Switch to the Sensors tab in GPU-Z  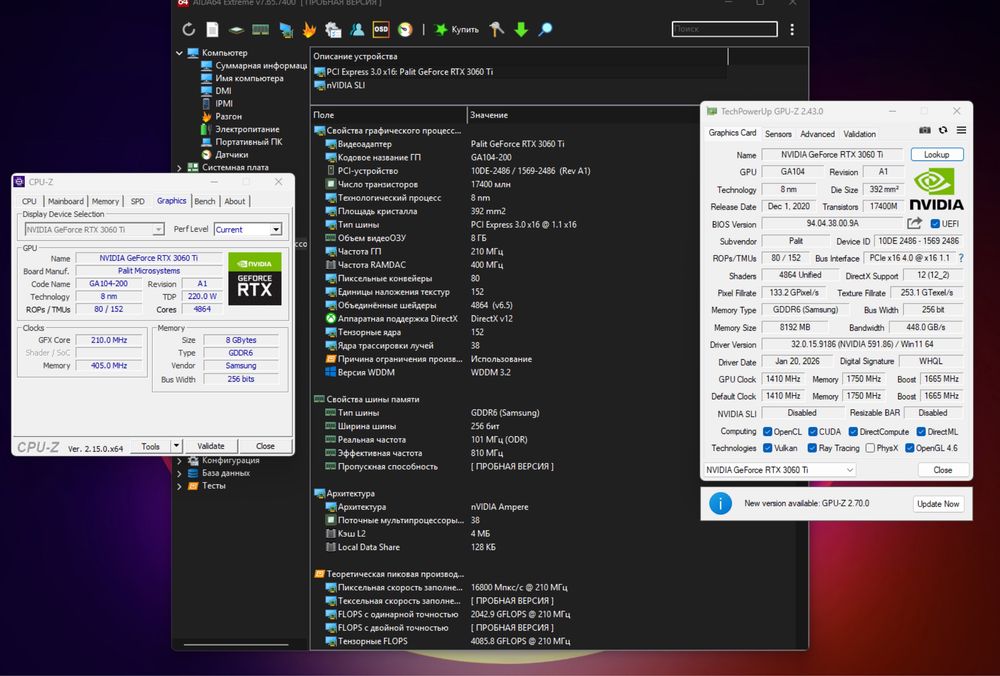[778, 134]
